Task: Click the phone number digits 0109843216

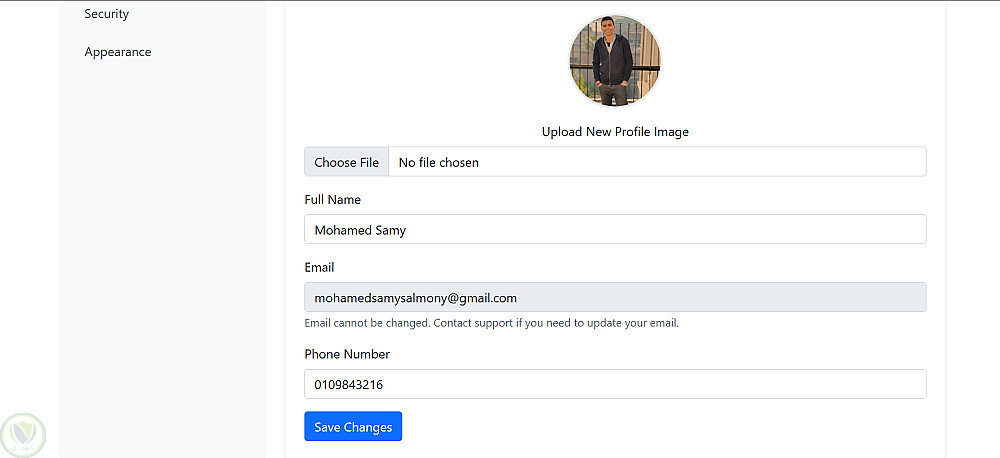Action: (349, 384)
